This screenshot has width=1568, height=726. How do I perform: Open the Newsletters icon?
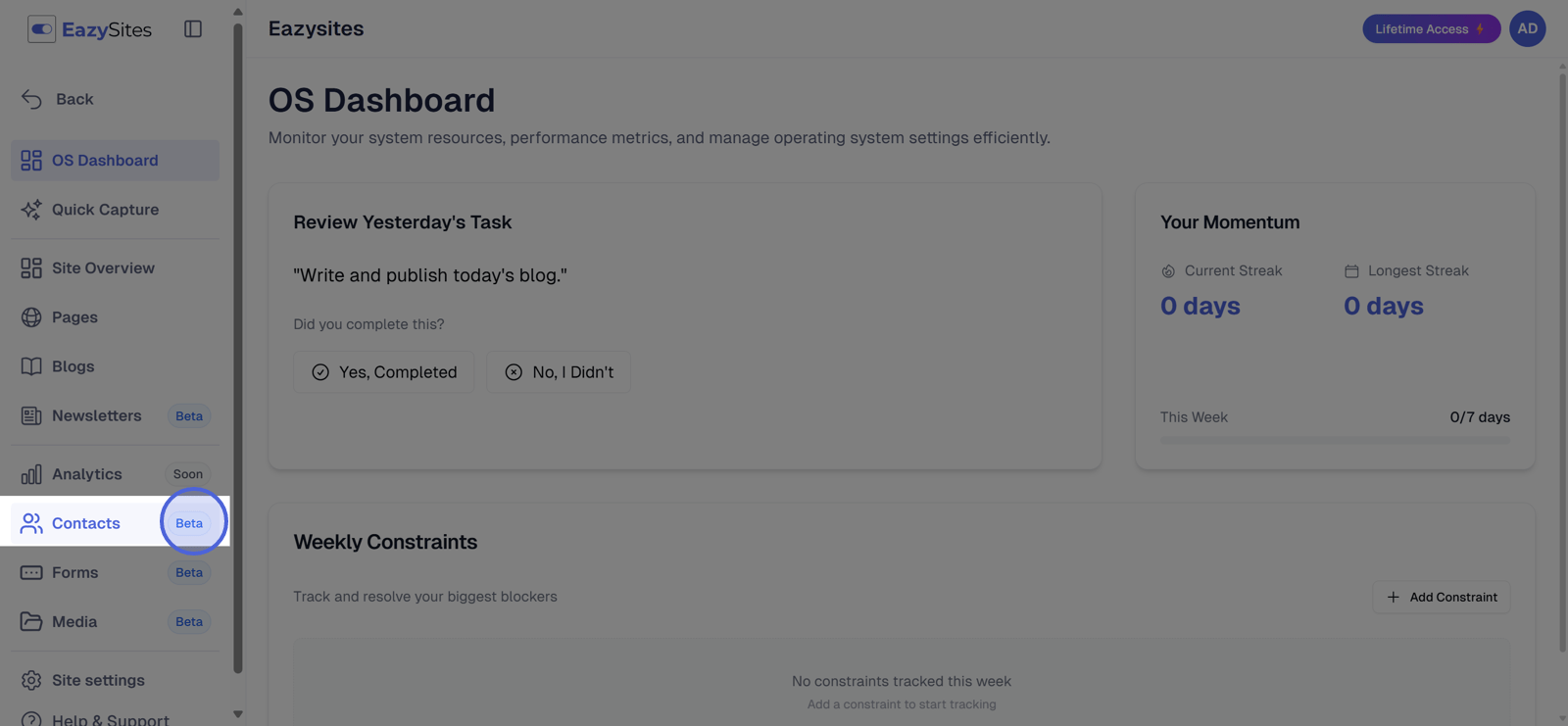[31, 415]
